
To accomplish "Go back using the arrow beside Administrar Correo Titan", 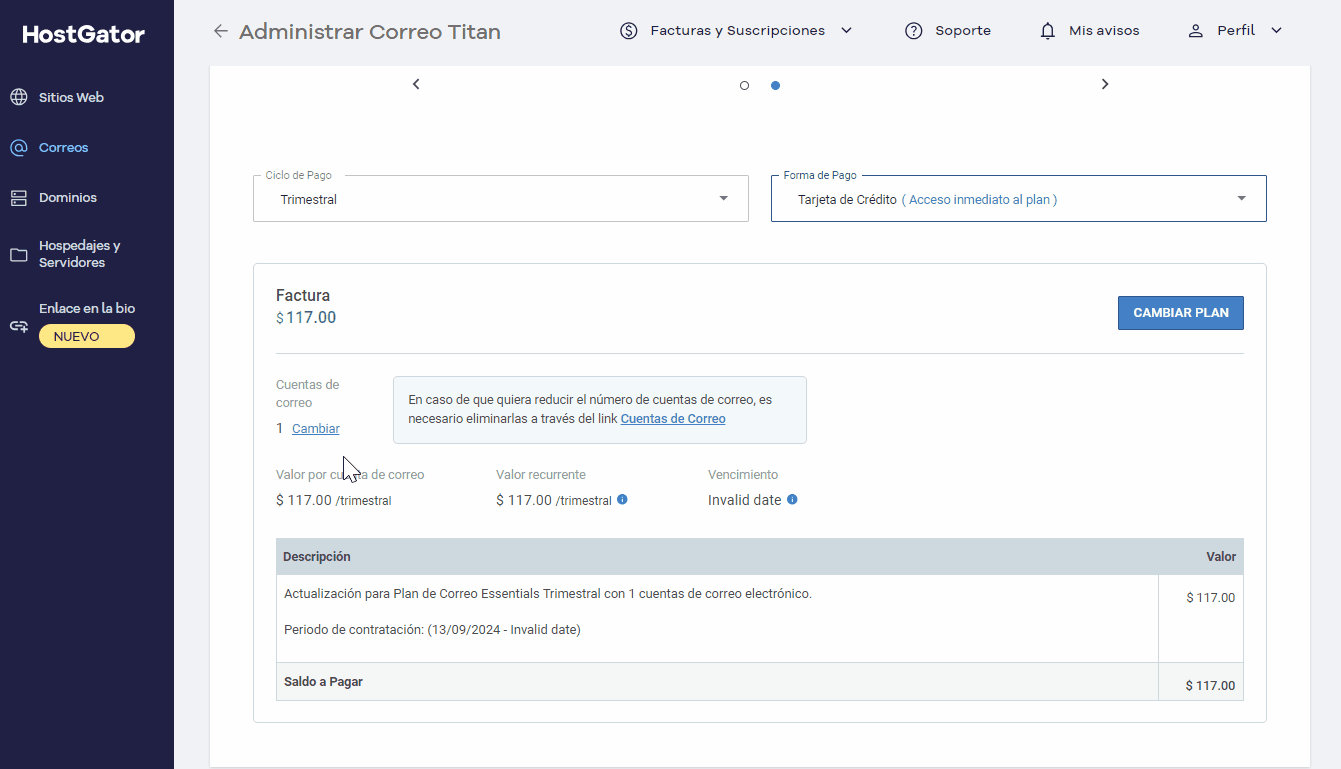I will click(221, 31).
